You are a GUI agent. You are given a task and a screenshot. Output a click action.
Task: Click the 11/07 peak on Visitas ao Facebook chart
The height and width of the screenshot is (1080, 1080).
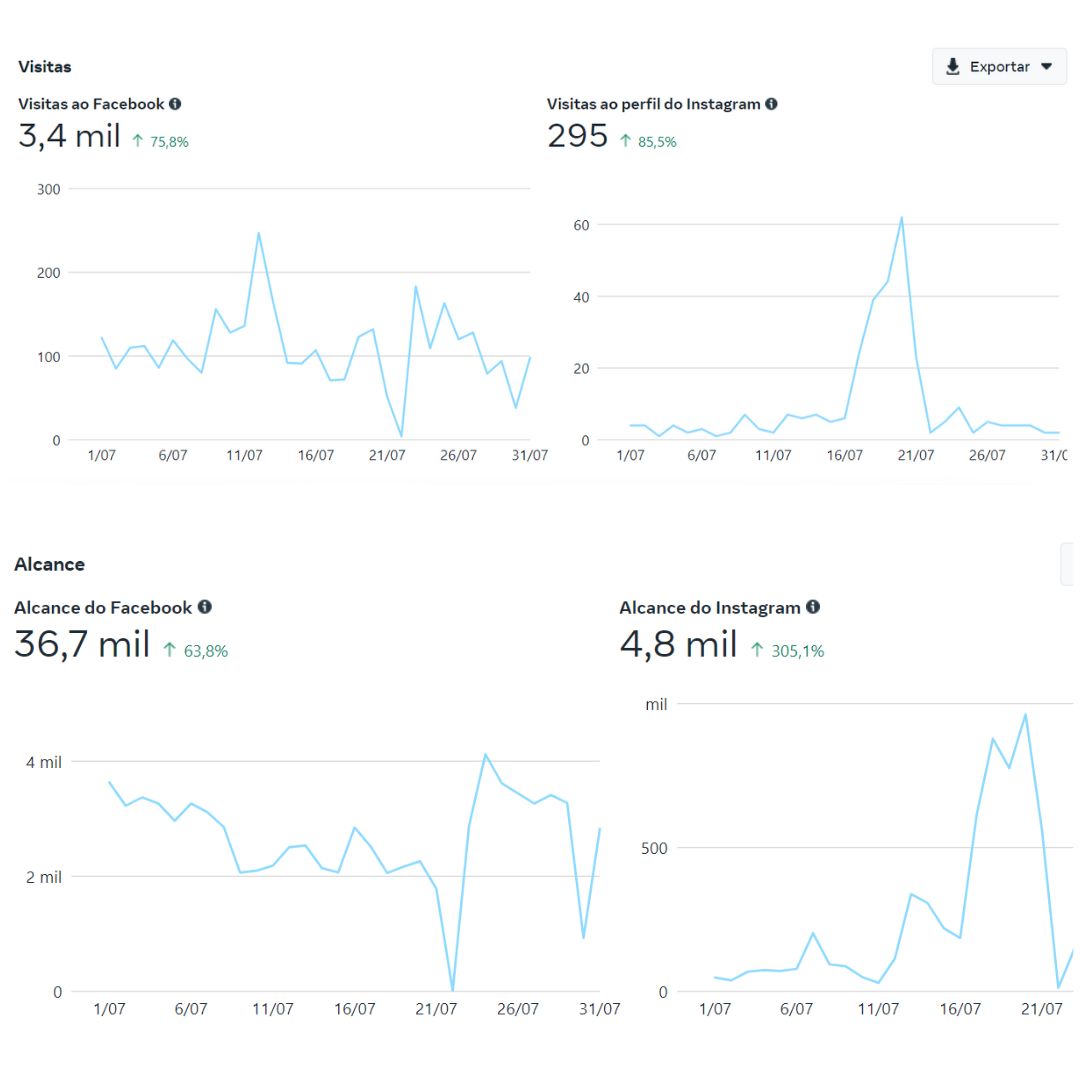(259, 233)
